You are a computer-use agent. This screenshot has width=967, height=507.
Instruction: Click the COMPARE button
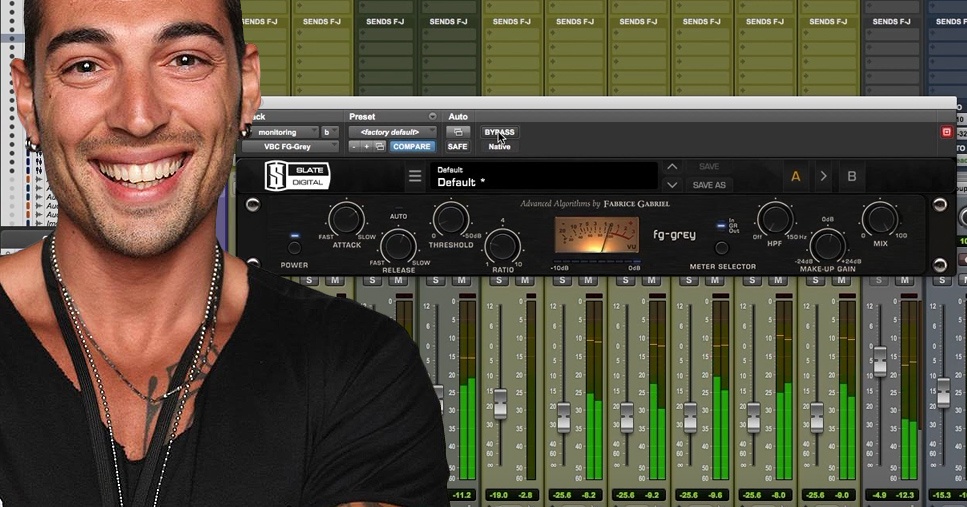point(411,147)
